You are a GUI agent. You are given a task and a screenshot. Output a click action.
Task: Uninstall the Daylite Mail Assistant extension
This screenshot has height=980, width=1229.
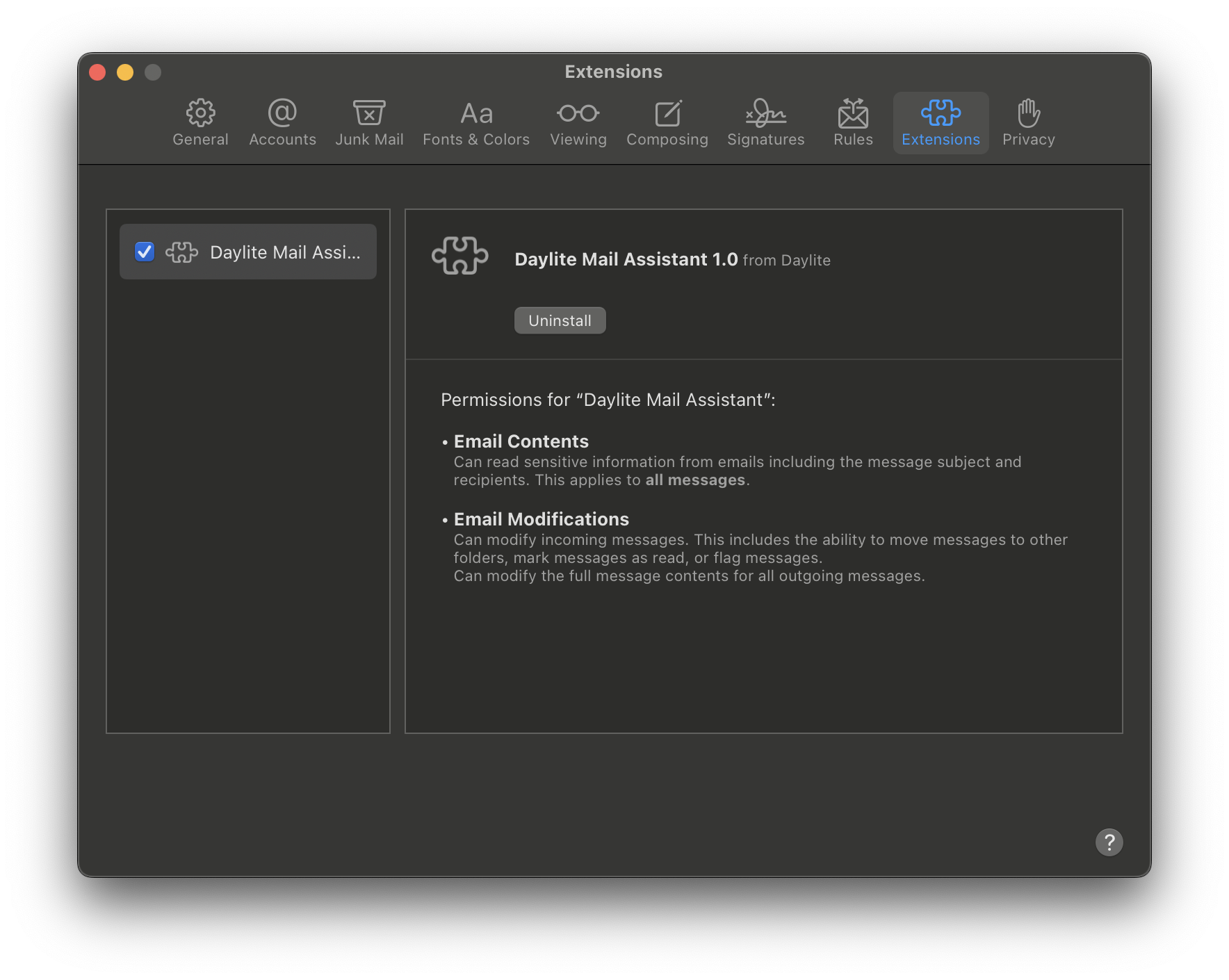(560, 320)
